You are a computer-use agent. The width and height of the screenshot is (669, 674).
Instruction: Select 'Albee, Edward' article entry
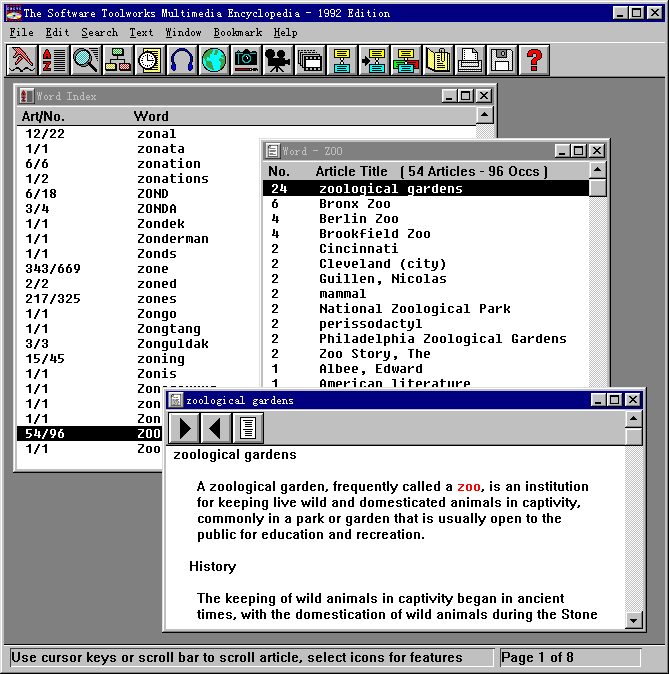click(426, 369)
